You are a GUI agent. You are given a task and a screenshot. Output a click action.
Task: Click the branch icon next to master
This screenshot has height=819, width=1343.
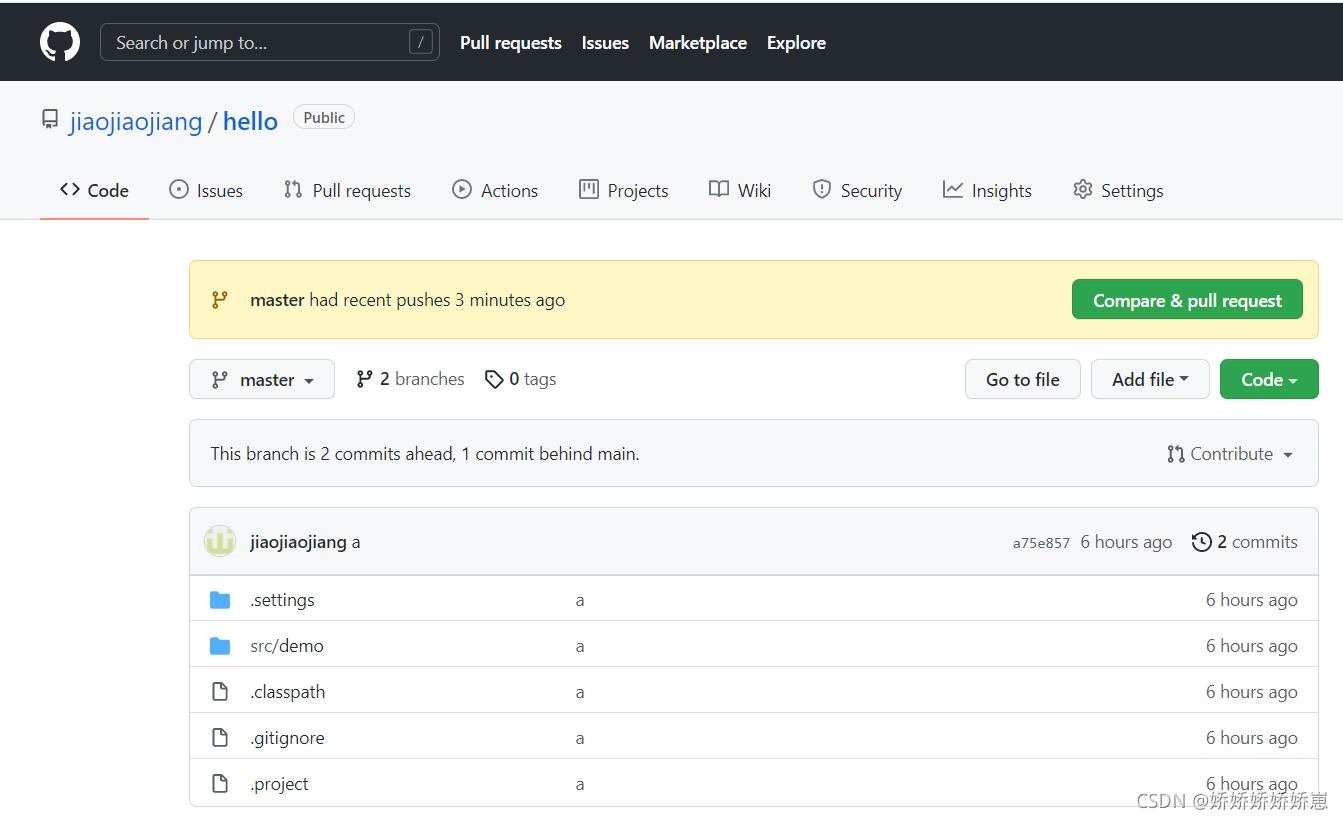219,379
